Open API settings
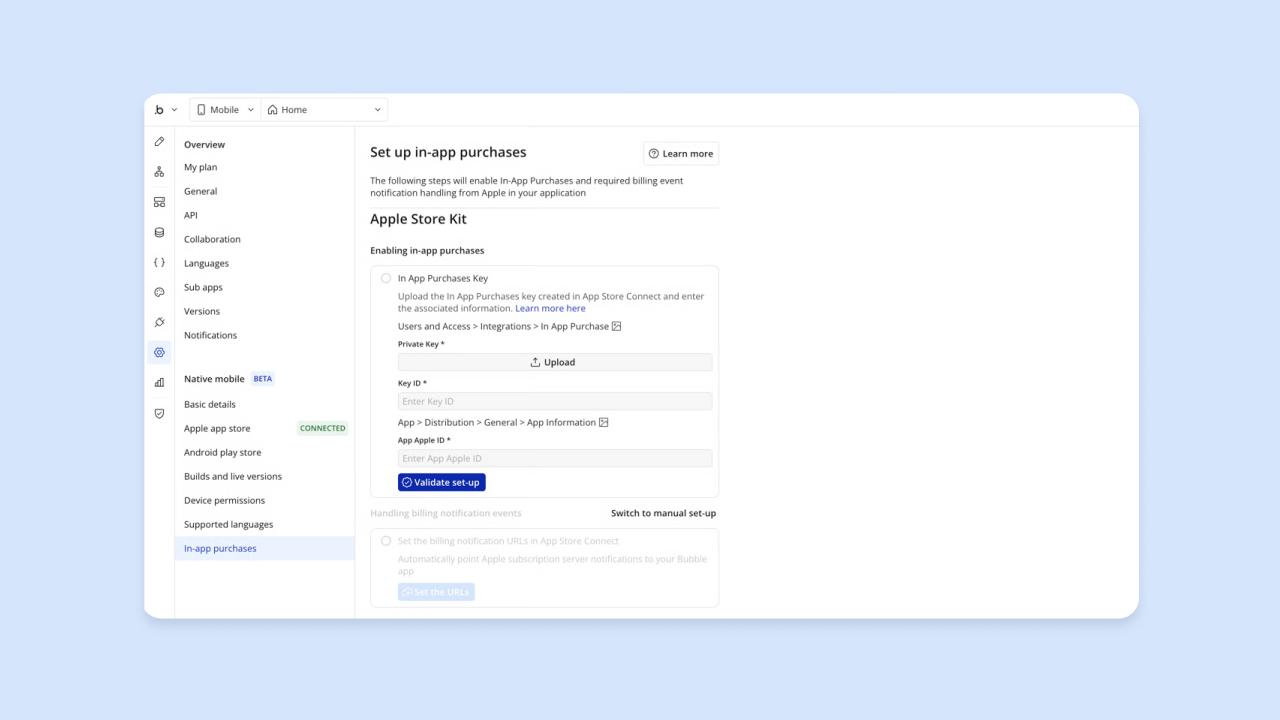The height and width of the screenshot is (720, 1280). [x=191, y=215]
